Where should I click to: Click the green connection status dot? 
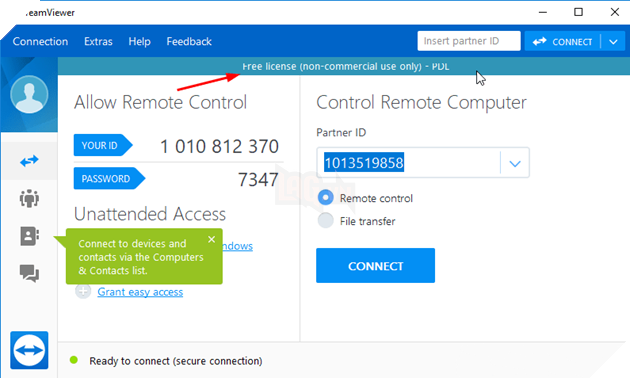click(x=74, y=360)
